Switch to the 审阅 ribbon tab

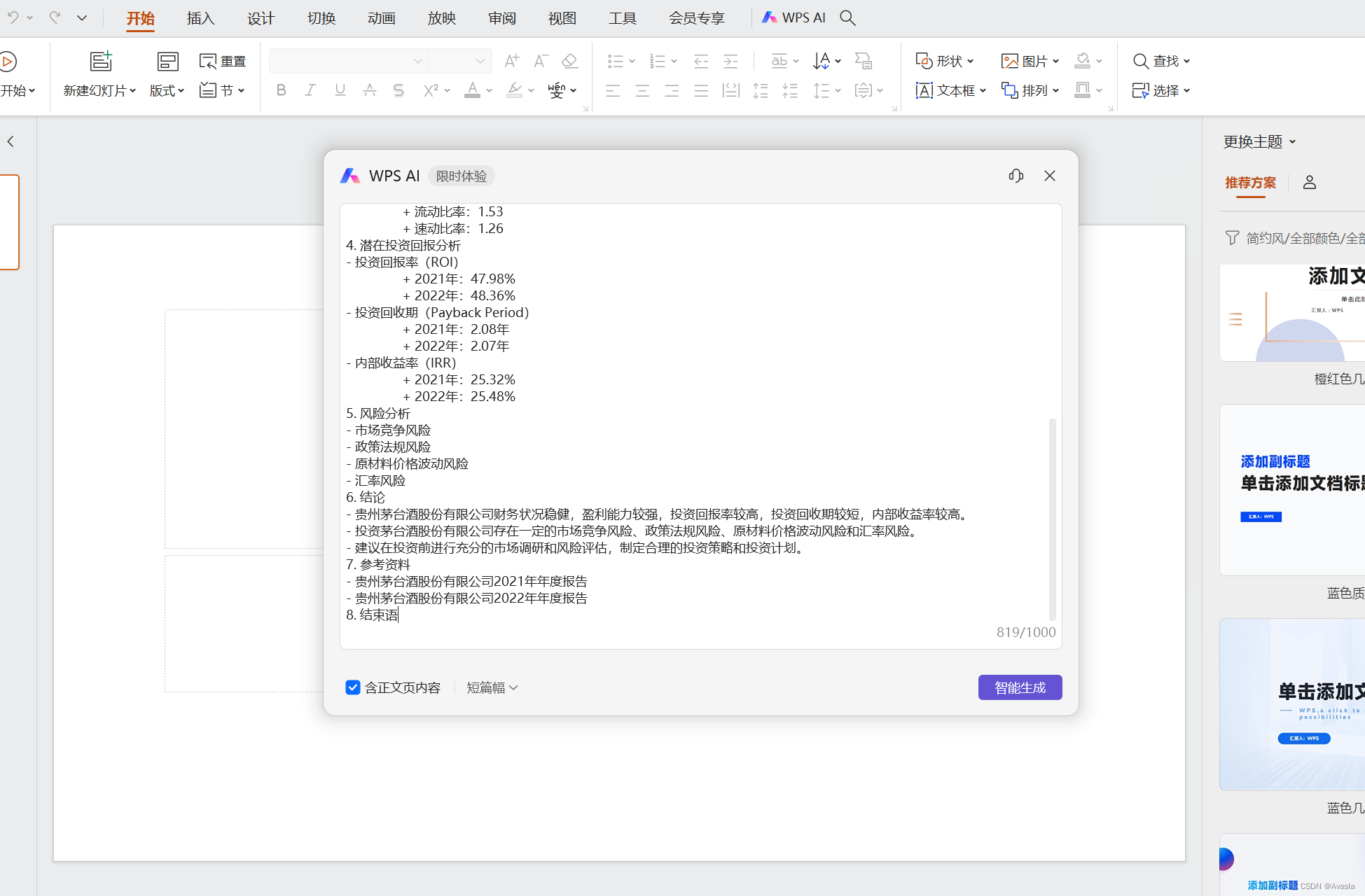click(x=502, y=18)
